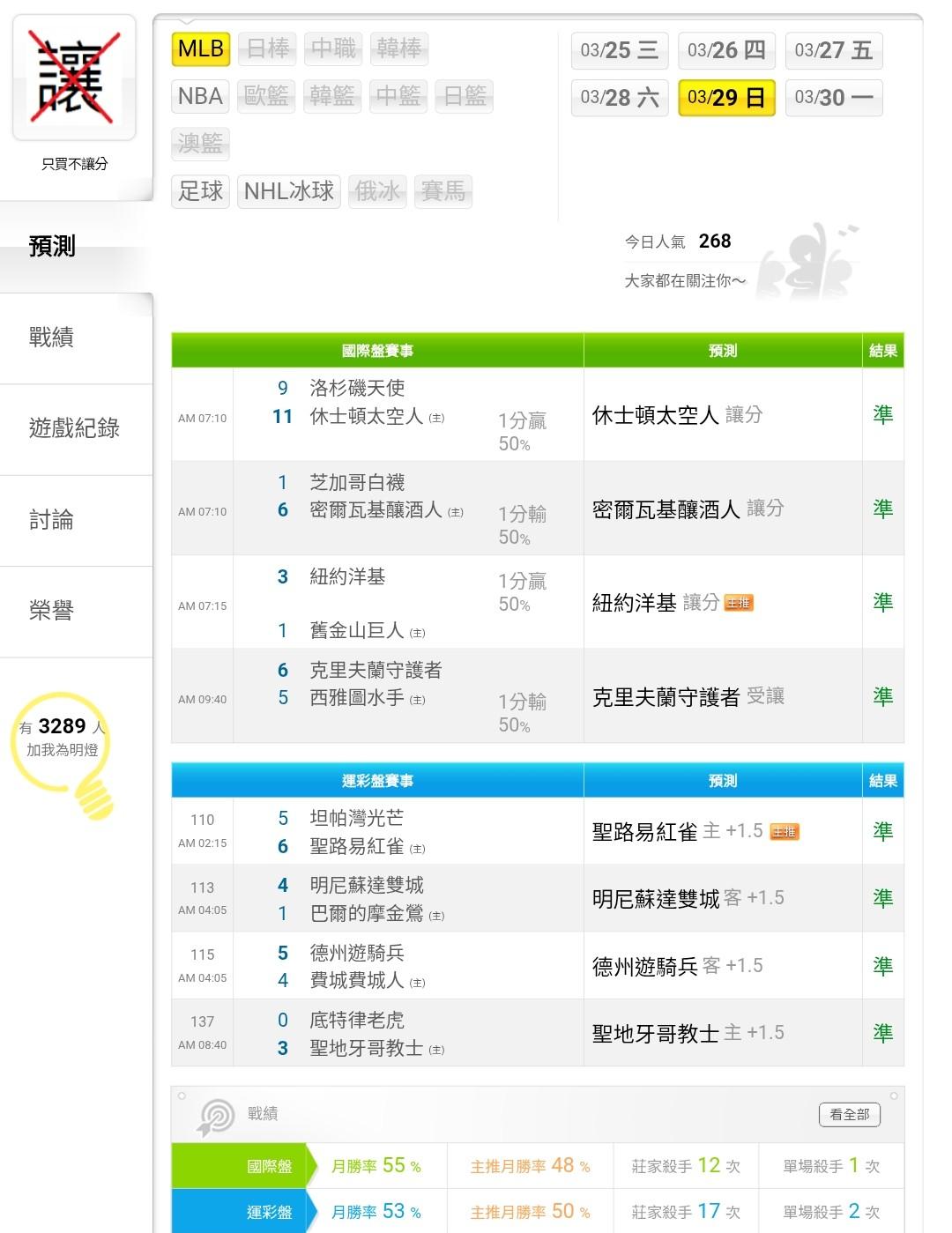Go to the 討論 sidebar tab

(51, 520)
